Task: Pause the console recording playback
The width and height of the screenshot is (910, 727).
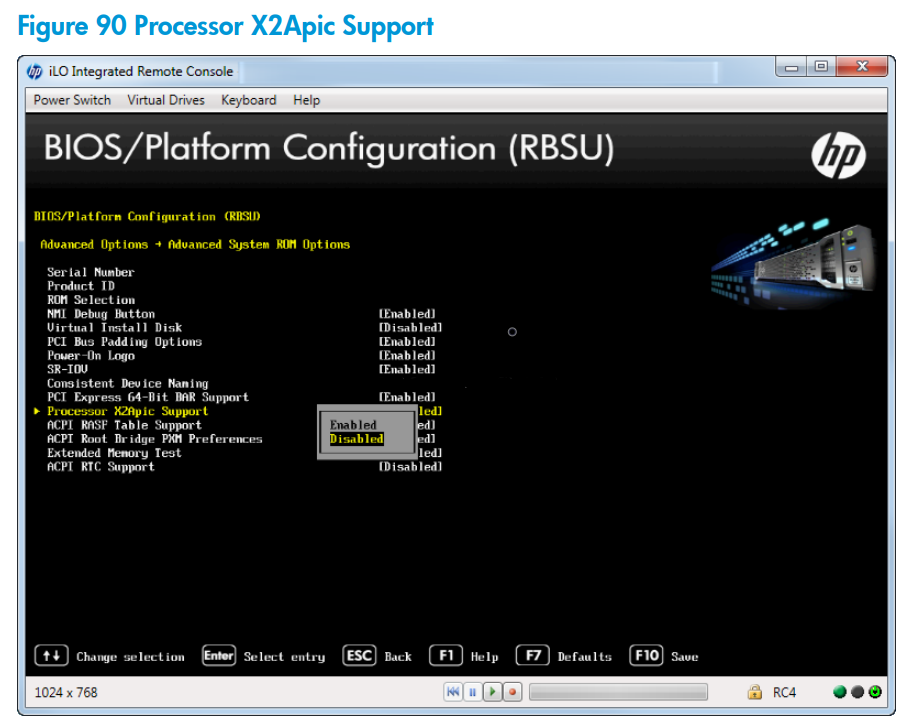Action: pos(472,692)
